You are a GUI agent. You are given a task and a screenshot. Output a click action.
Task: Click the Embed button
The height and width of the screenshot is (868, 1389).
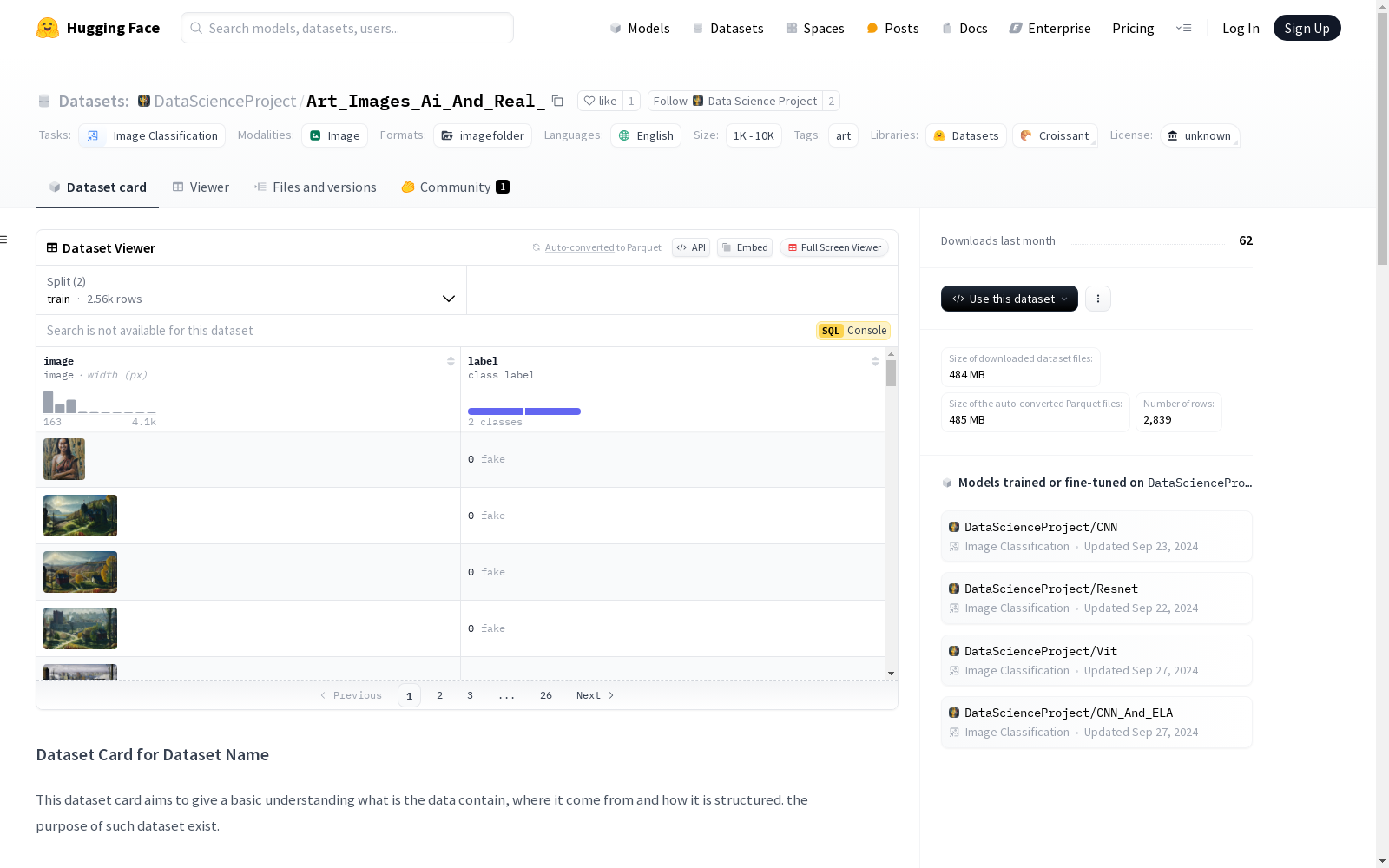745,247
